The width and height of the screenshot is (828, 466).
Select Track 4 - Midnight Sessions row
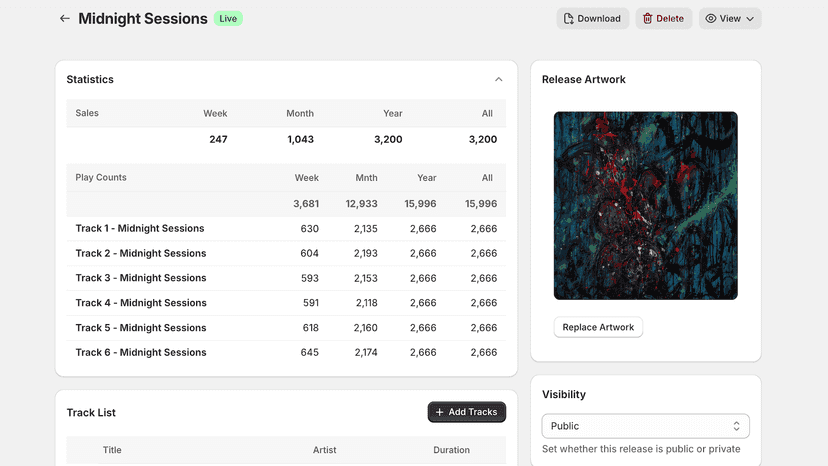click(286, 303)
